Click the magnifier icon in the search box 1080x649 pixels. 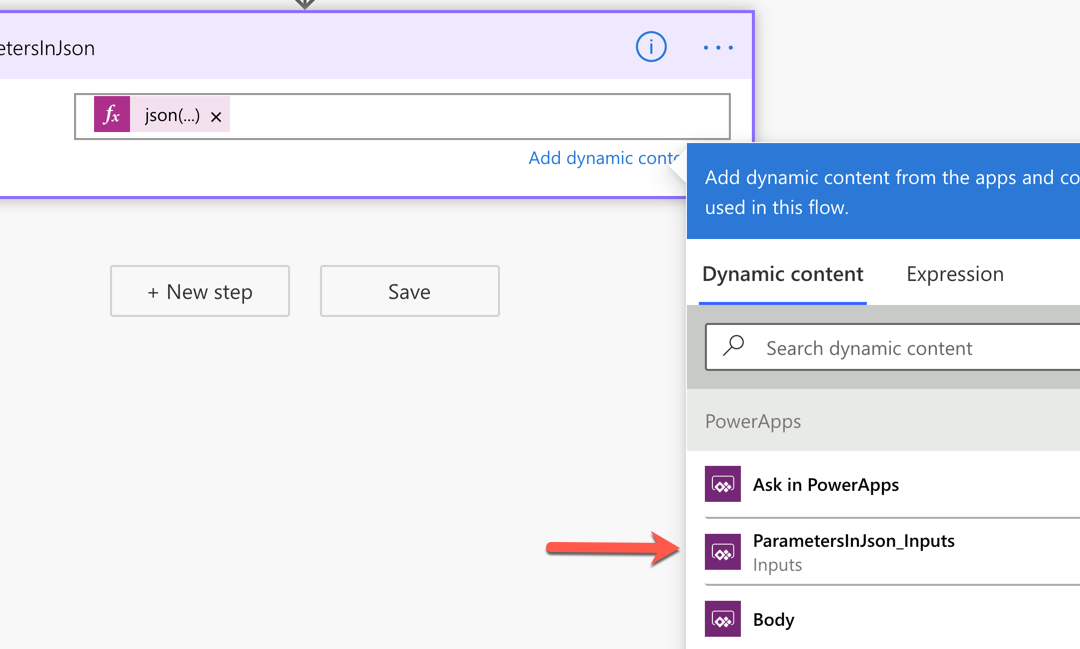[734, 346]
